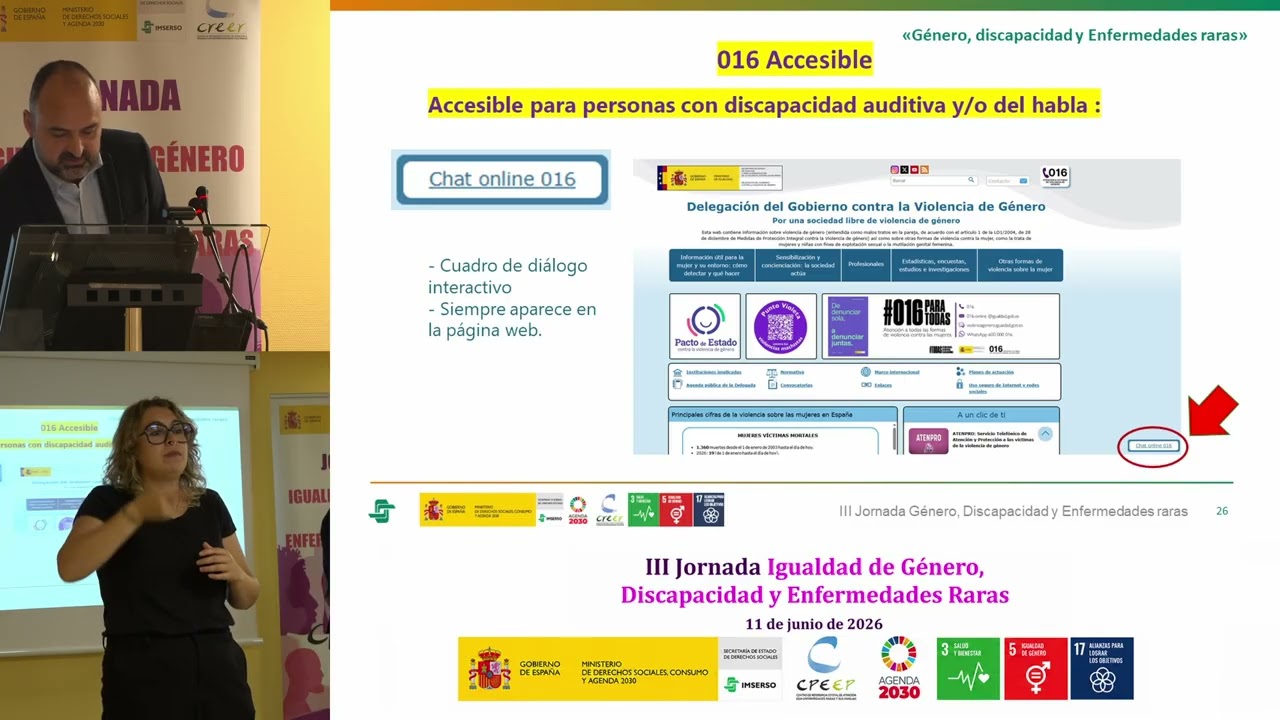Follow the Planes de actuación link
The height and width of the screenshot is (720, 1280).
(x=991, y=372)
